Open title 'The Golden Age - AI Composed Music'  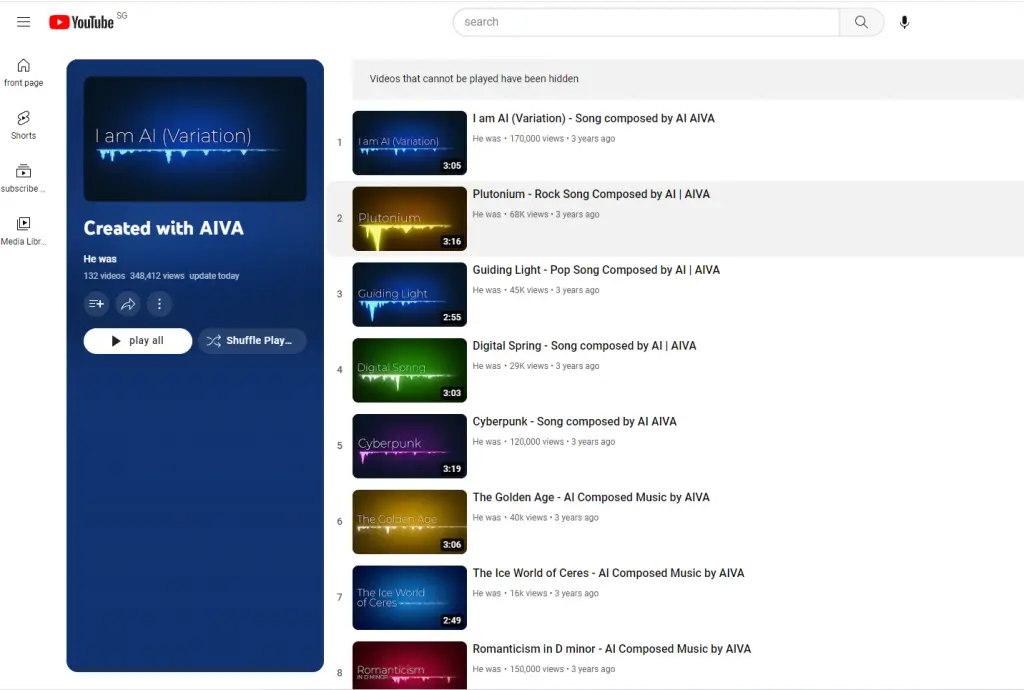coord(591,497)
